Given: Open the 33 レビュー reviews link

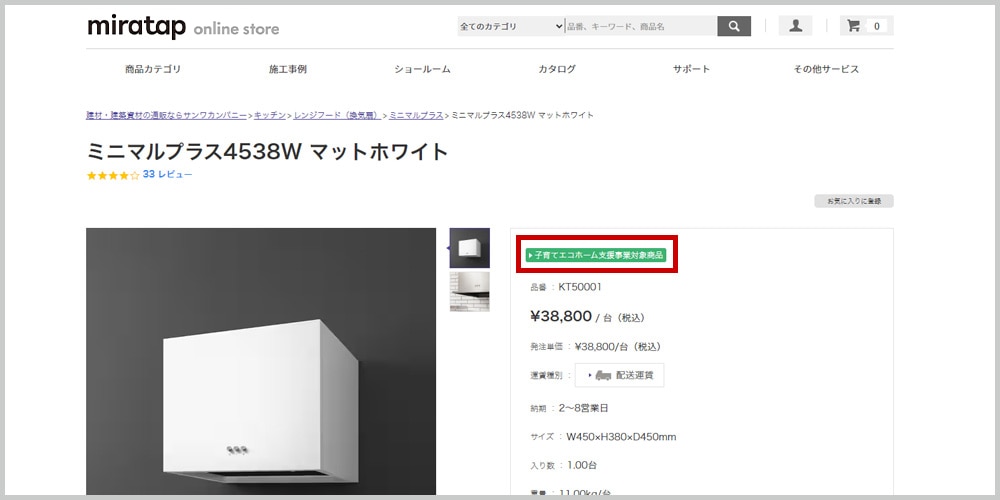Looking at the screenshot, I should coord(167,174).
